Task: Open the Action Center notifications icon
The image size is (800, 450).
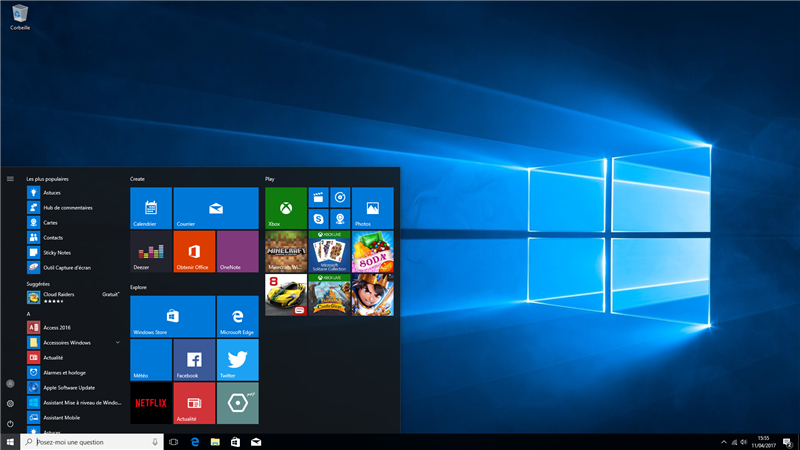Action: (788, 442)
